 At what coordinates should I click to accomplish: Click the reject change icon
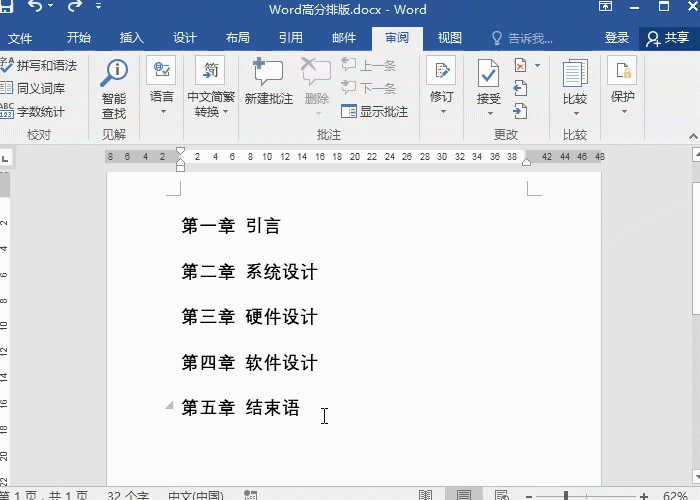(521, 66)
